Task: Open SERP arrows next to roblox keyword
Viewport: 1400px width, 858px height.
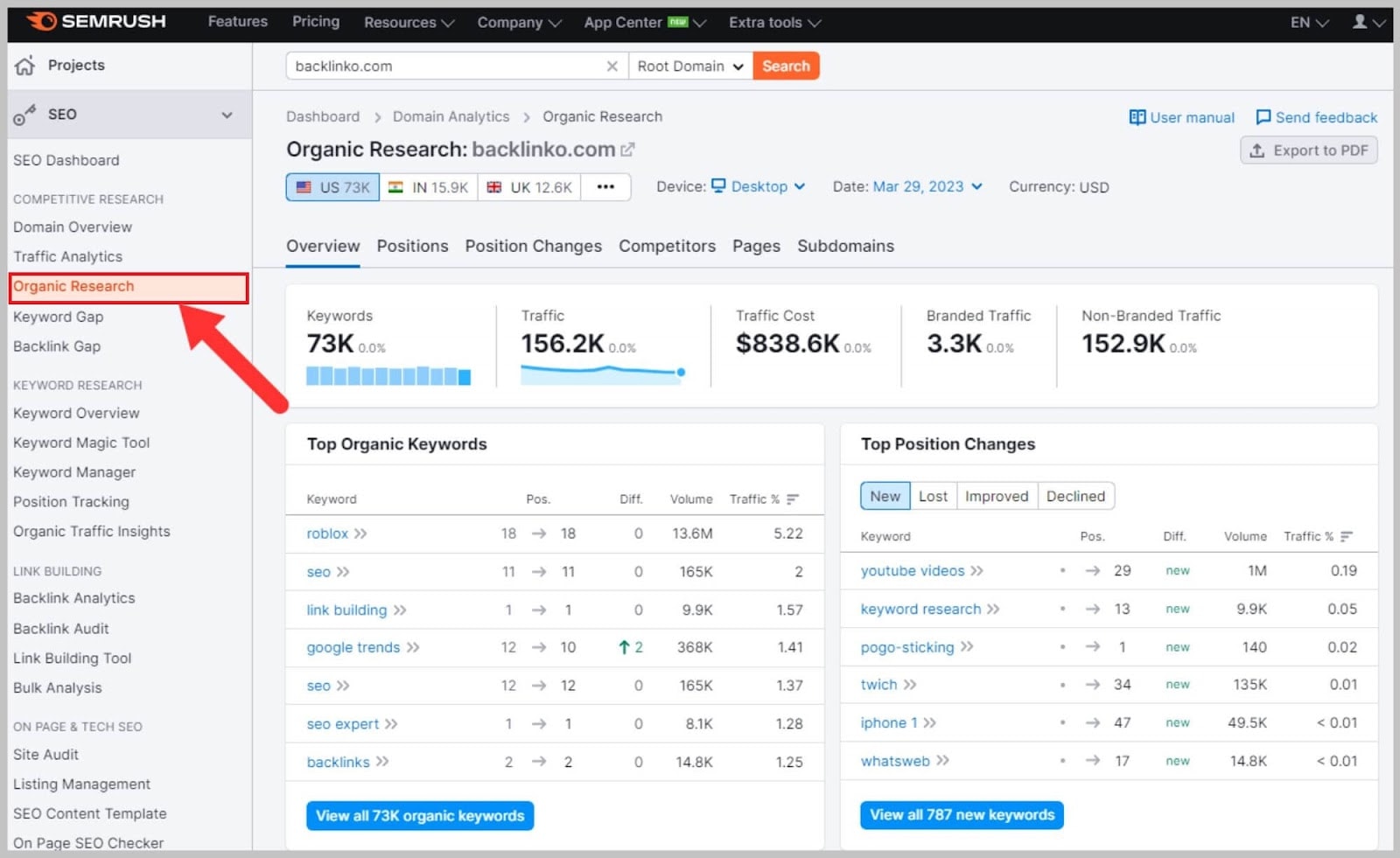Action: [360, 534]
